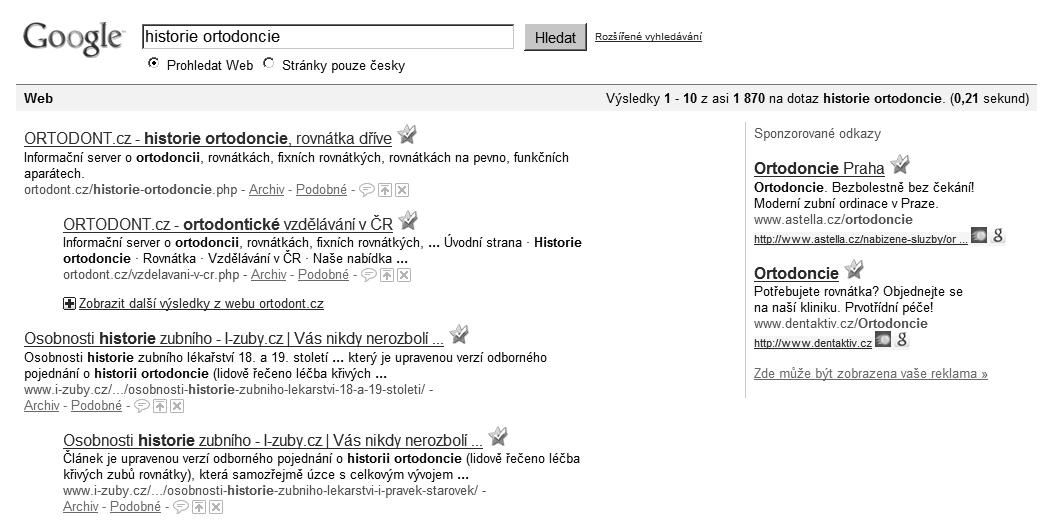The height and width of the screenshot is (521, 1053).
Task: Promote the historie-ortodoncie.php result upward
Action: click(385, 190)
